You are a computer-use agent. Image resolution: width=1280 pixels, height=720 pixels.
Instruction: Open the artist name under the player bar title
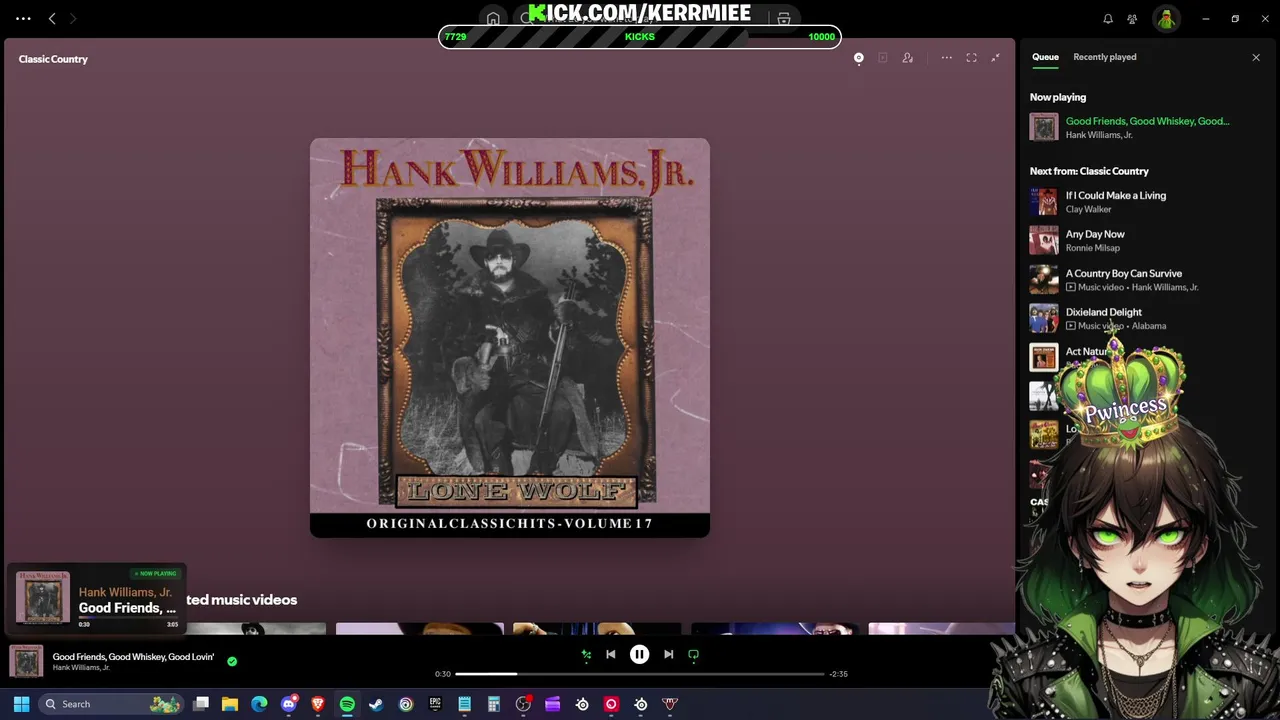tap(81, 668)
